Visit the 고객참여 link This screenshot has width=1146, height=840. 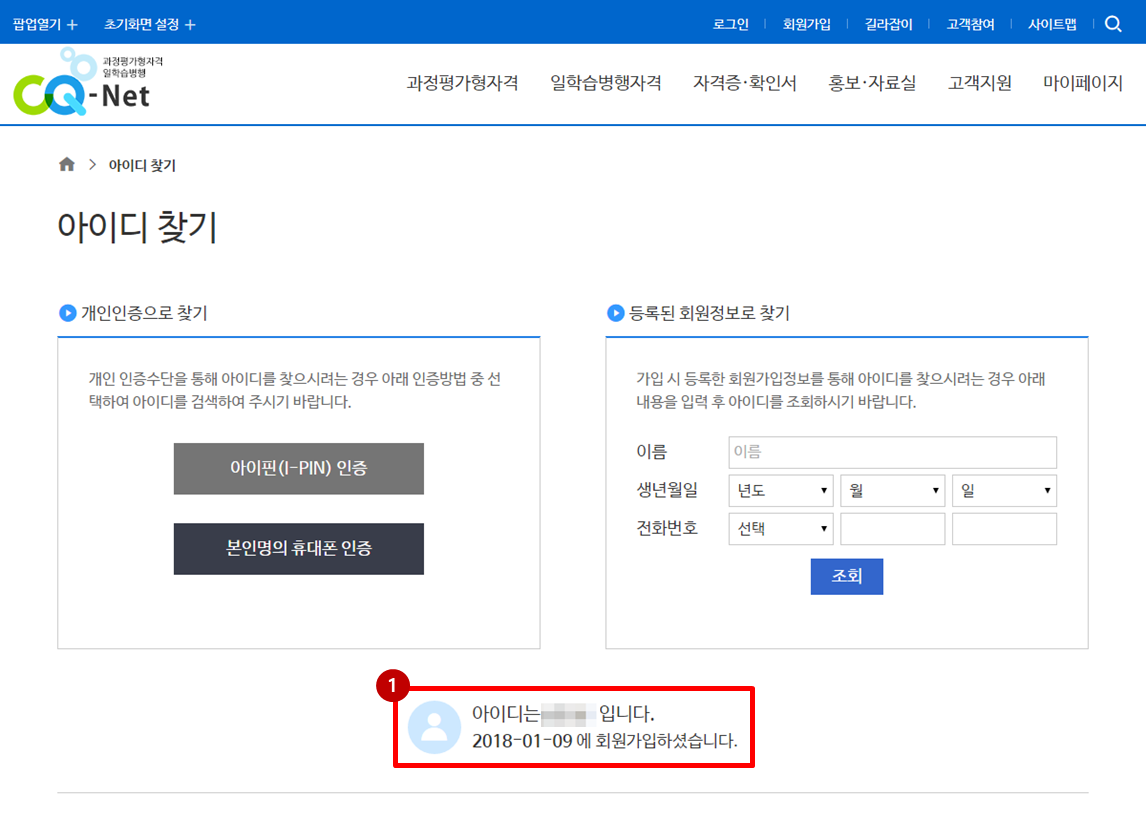(971, 24)
